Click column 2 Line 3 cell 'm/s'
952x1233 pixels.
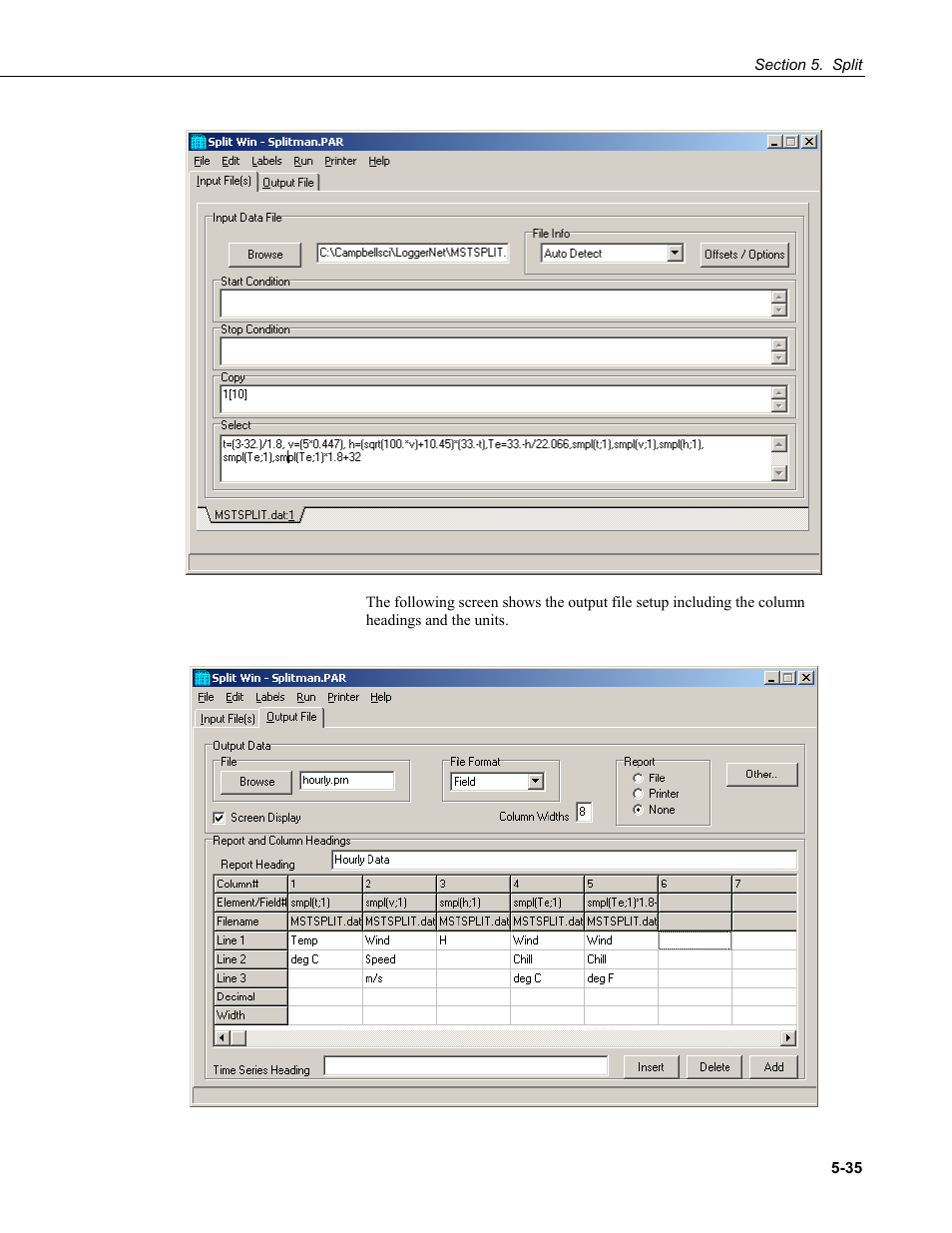pos(399,978)
